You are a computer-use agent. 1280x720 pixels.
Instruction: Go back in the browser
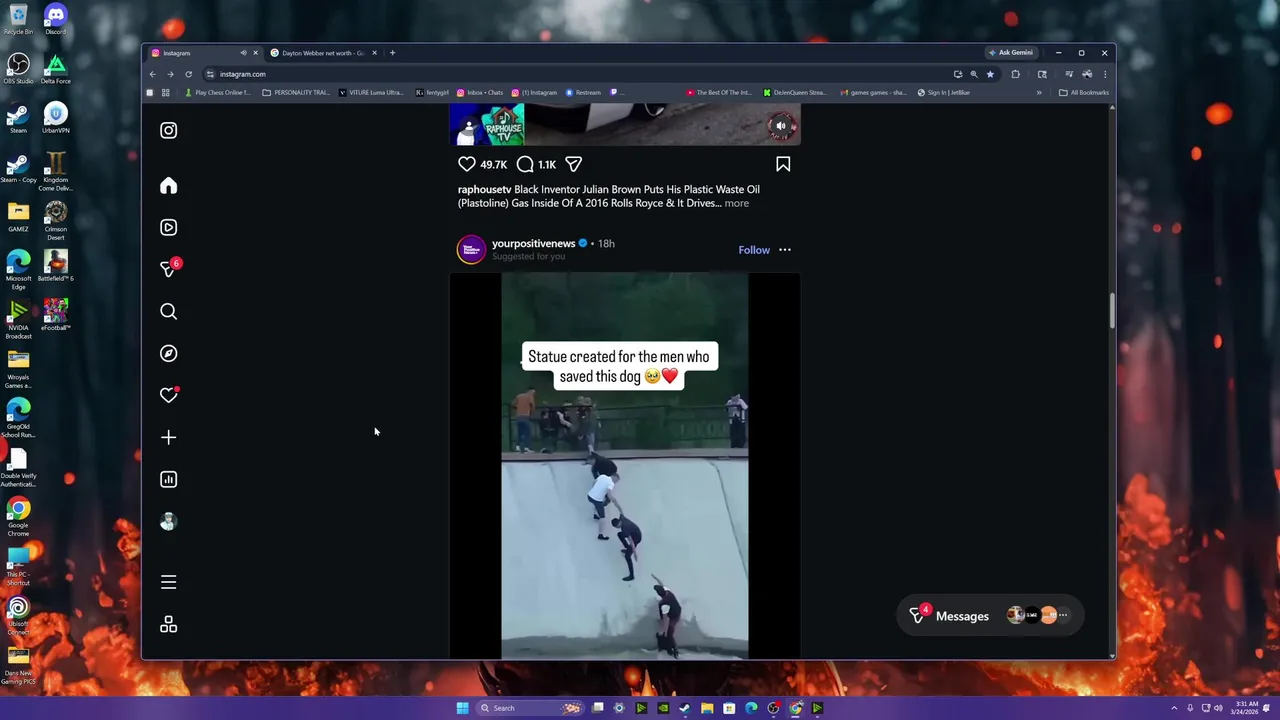[x=152, y=74]
